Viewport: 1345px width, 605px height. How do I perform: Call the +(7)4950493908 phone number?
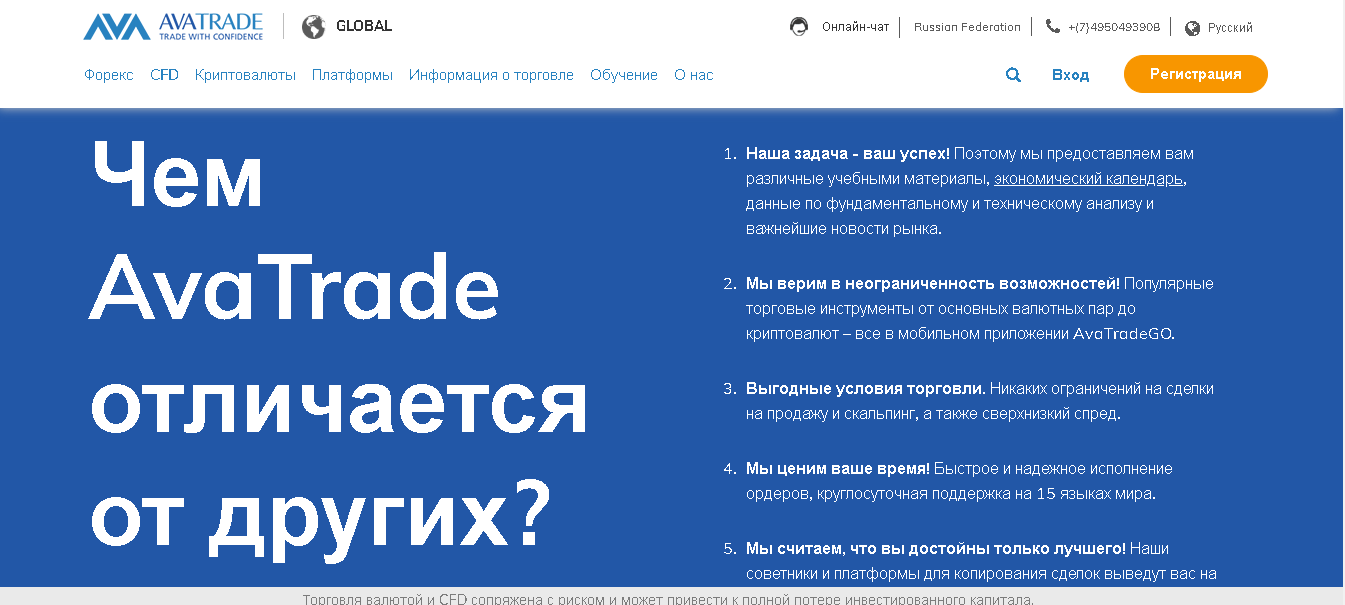click(1114, 27)
